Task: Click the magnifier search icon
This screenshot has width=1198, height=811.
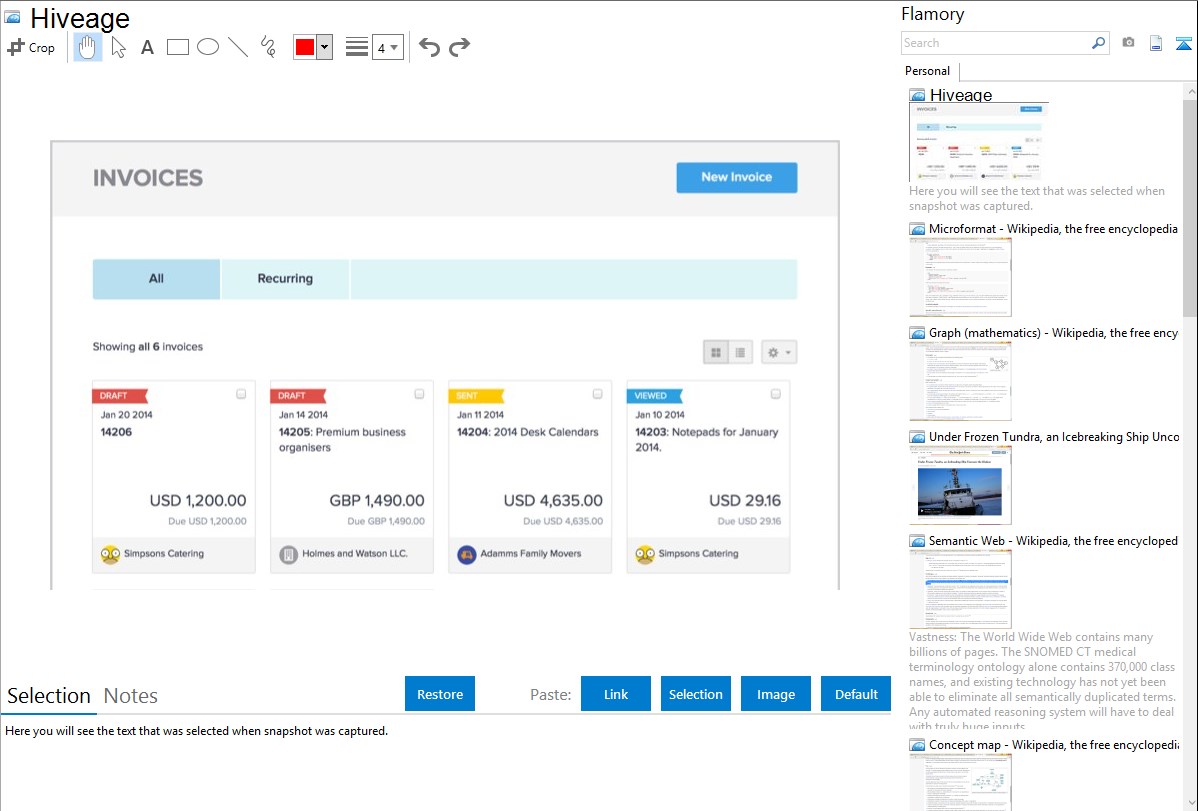Action: point(1098,43)
